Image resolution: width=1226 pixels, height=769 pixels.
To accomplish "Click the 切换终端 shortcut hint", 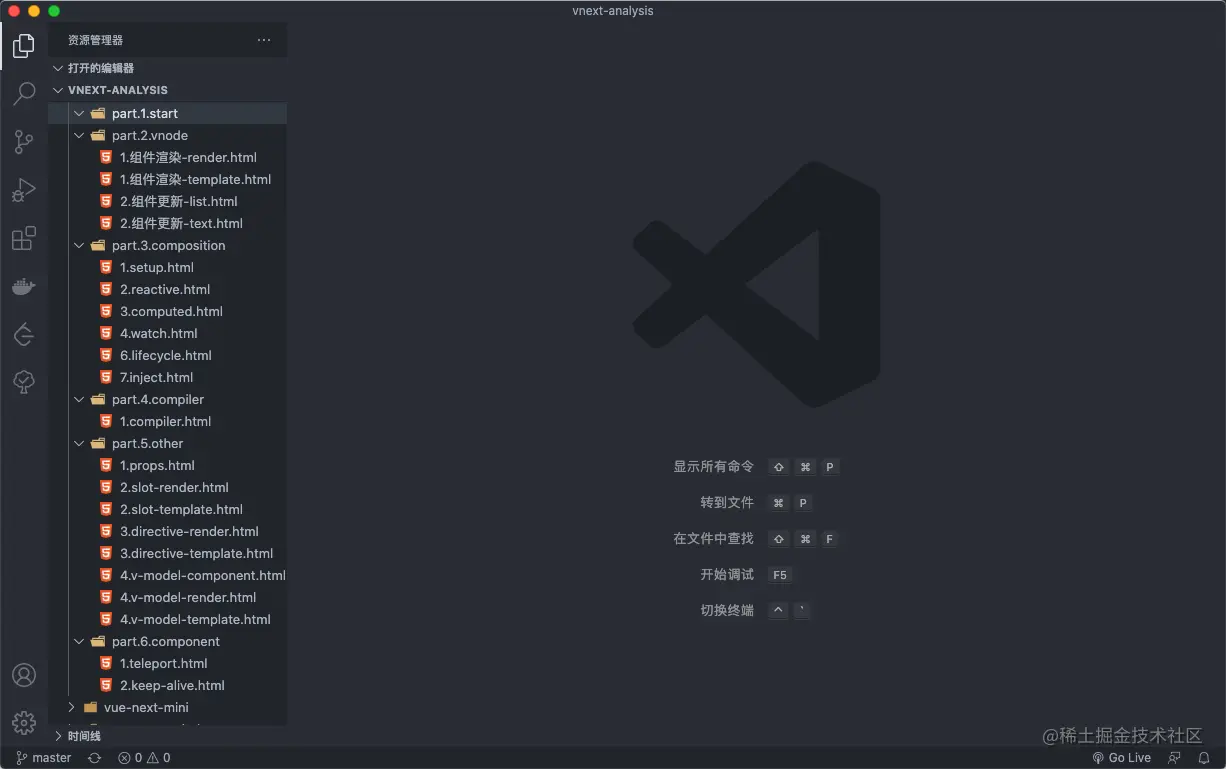I will click(x=756, y=610).
